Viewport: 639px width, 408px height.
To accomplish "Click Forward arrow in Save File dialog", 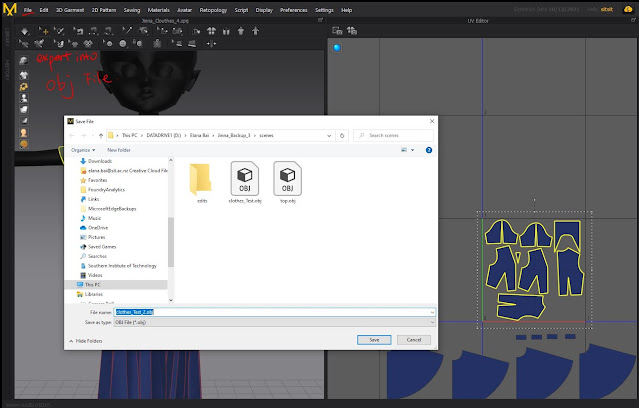I will (83, 135).
